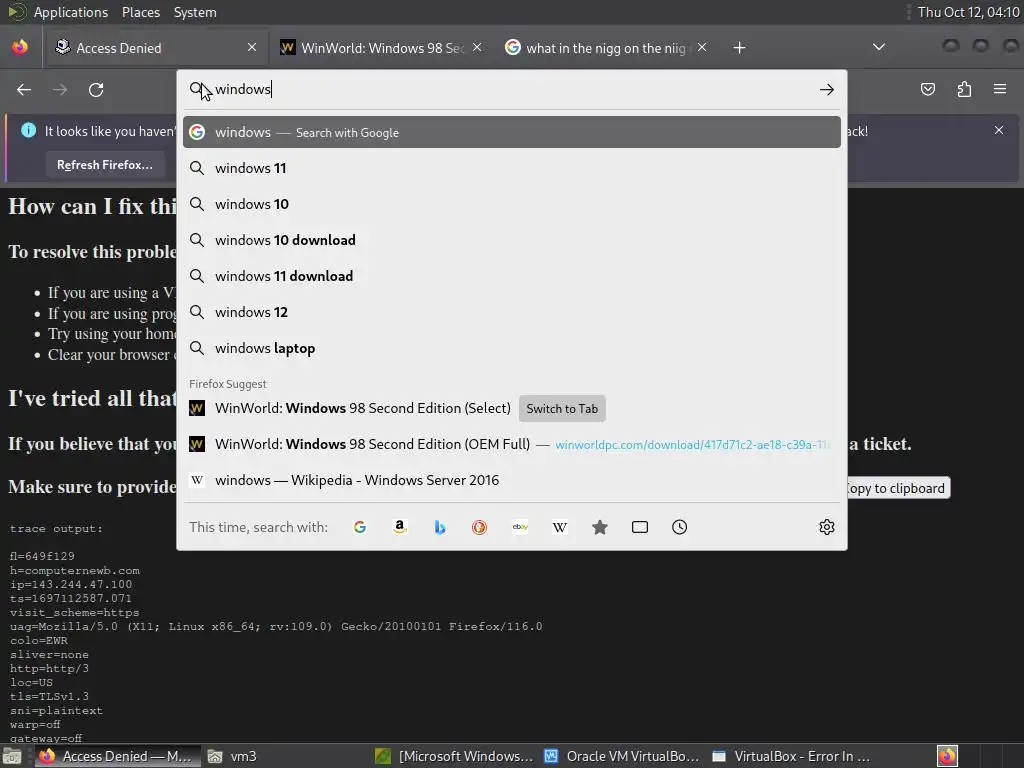The height and width of the screenshot is (768, 1024).
Task: Select the 'windows 10' suggestion
Action: click(x=512, y=204)
